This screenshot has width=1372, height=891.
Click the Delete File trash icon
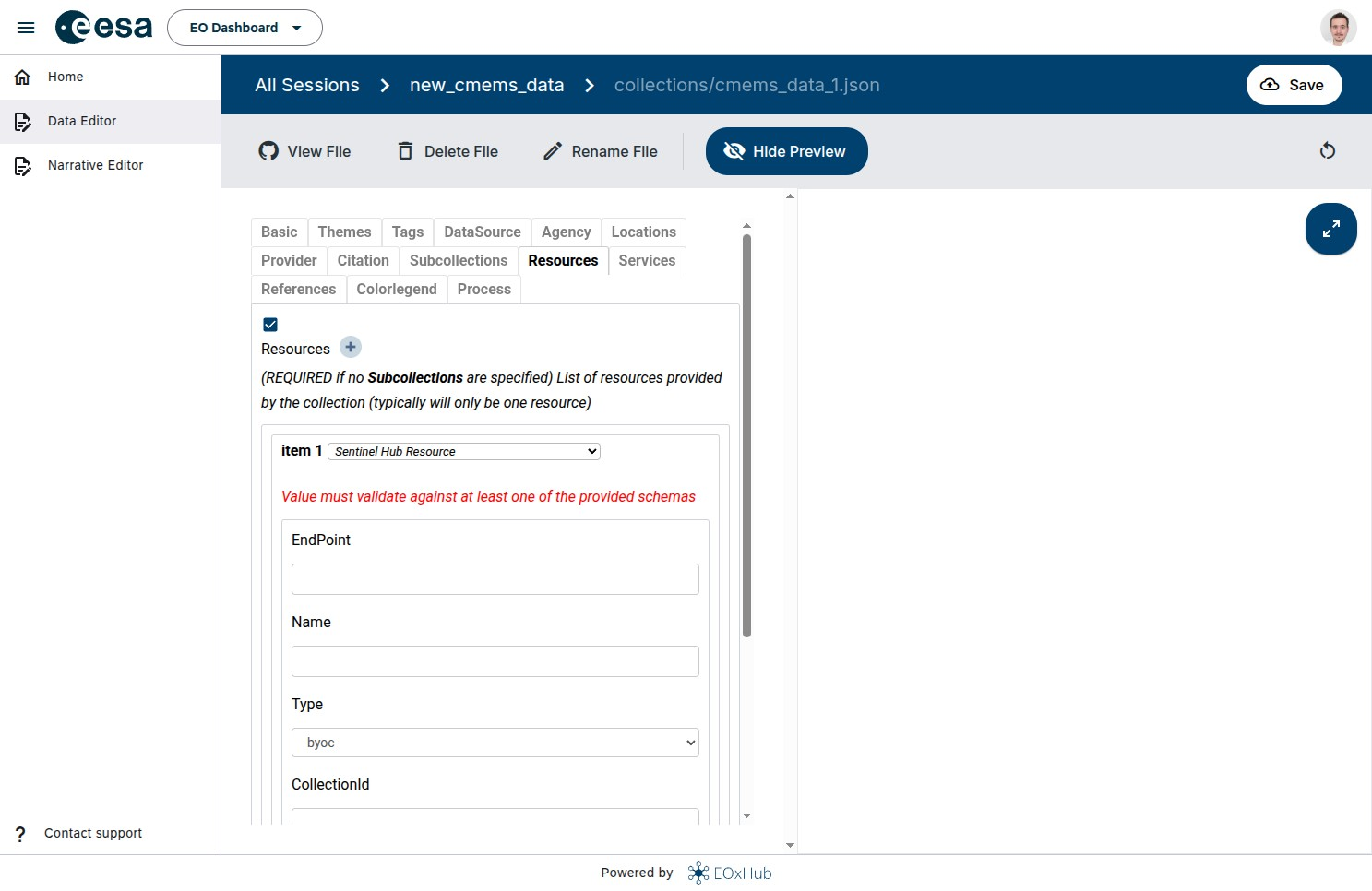(404, 150)
